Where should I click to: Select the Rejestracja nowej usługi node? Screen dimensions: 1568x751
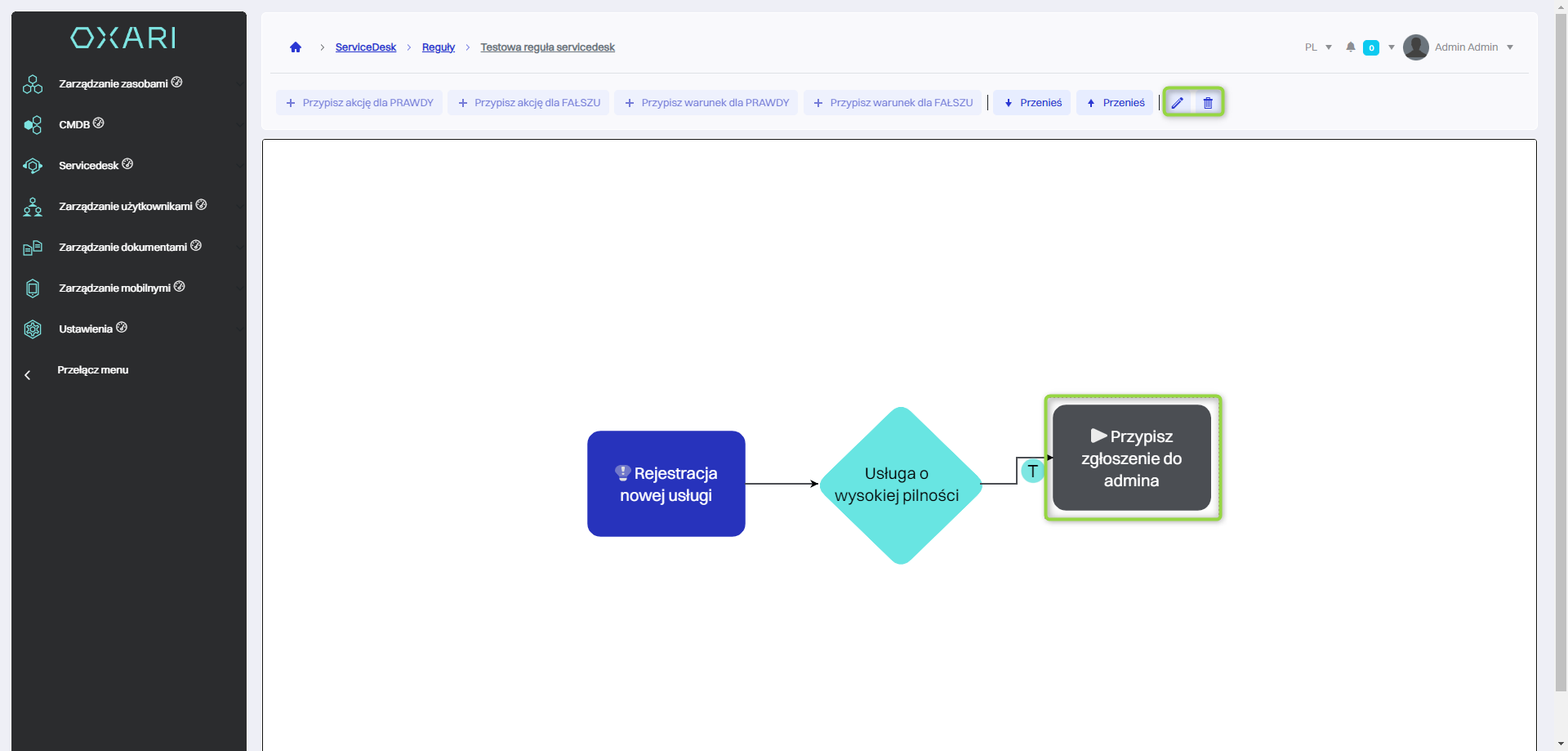666,484
